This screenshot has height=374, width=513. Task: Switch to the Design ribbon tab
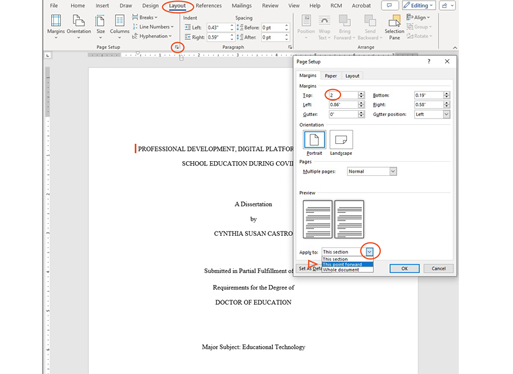150,6
